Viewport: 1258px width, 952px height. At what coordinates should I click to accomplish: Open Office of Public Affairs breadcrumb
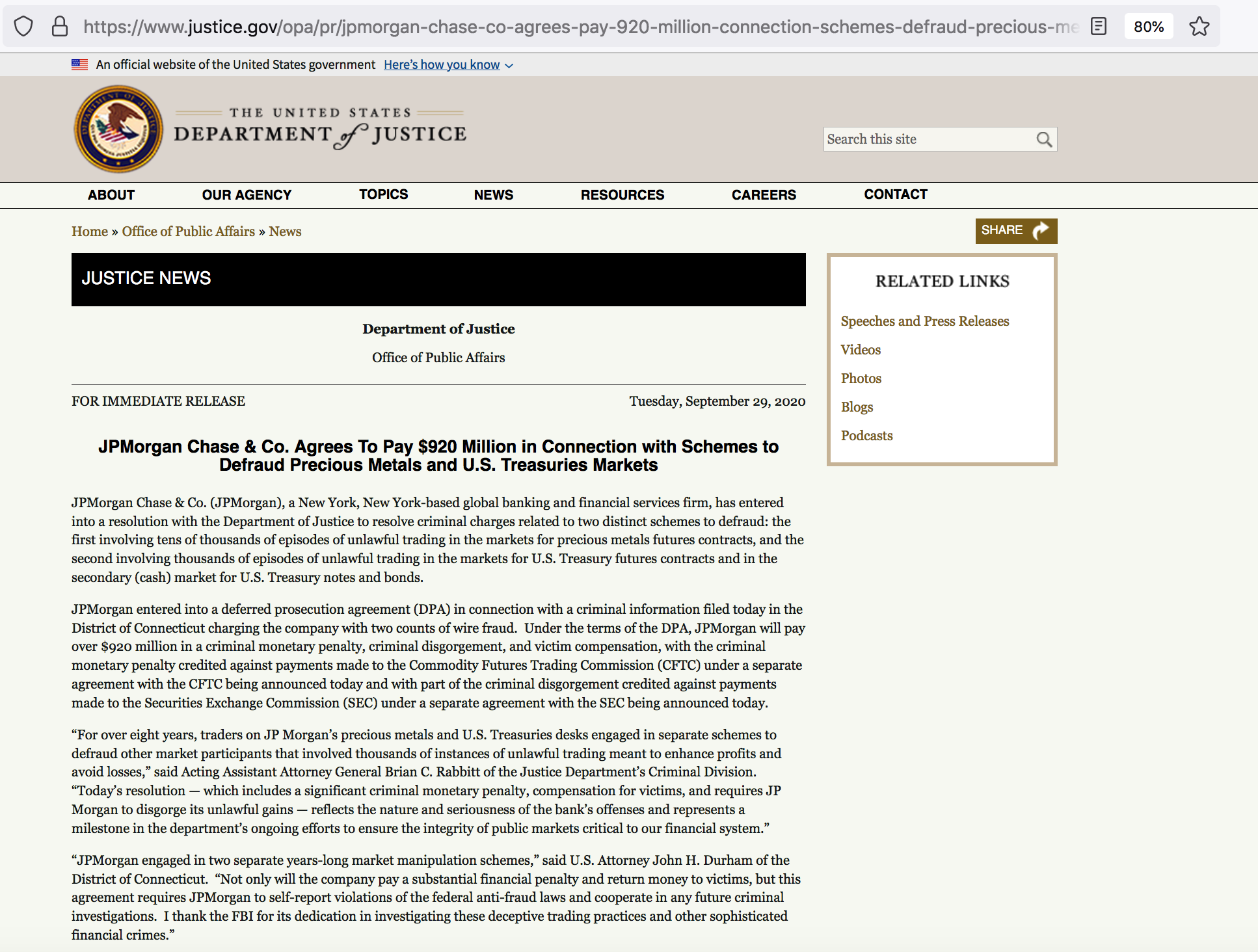pyautogui.click(x=189, y=231)
